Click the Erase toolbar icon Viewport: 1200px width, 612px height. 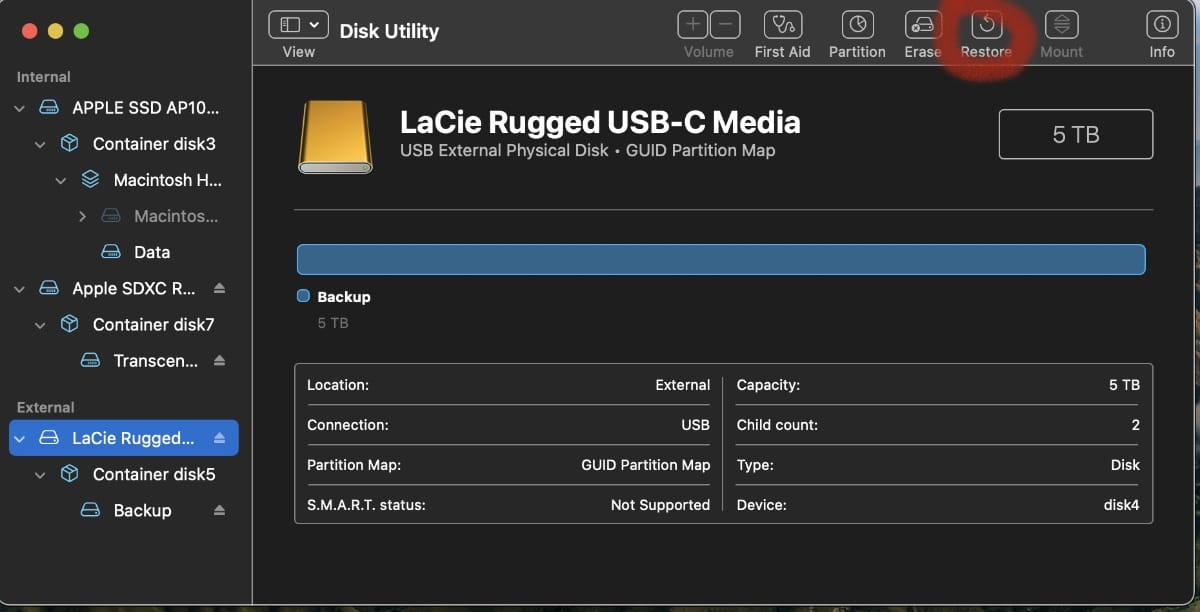click(922, 26)
